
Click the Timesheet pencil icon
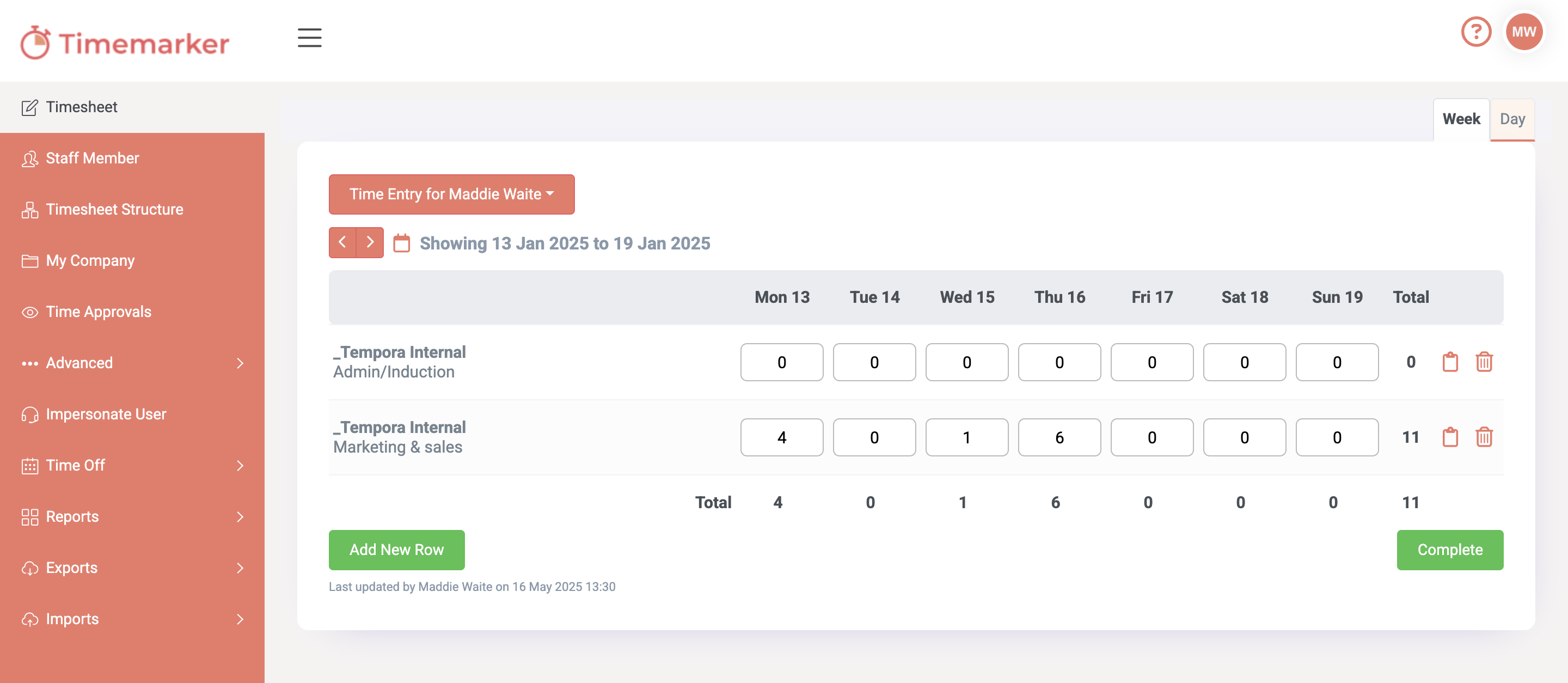click(x=30, y=108)
